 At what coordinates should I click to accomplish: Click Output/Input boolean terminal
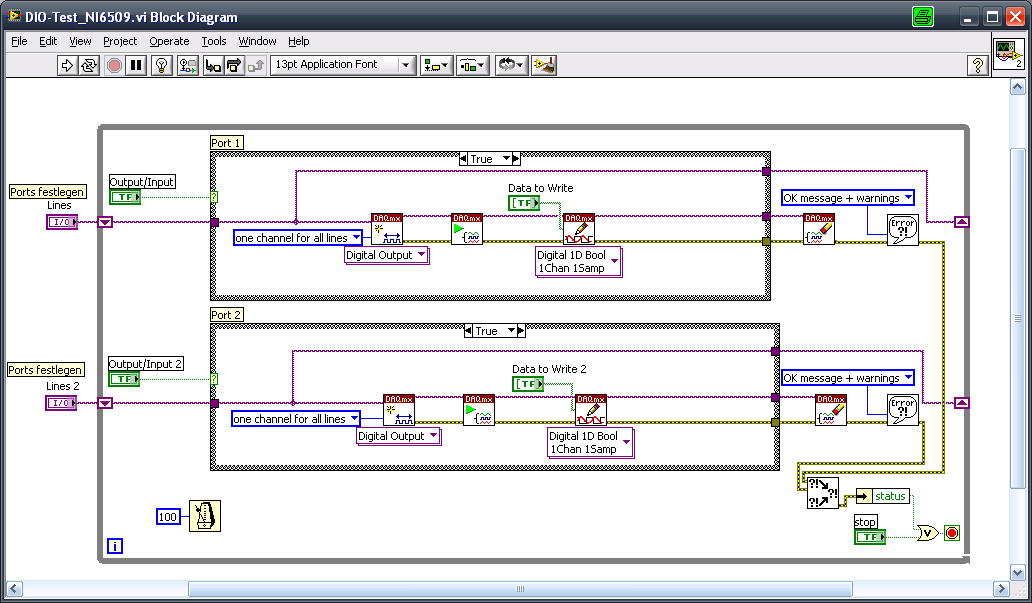pos(125,196)
